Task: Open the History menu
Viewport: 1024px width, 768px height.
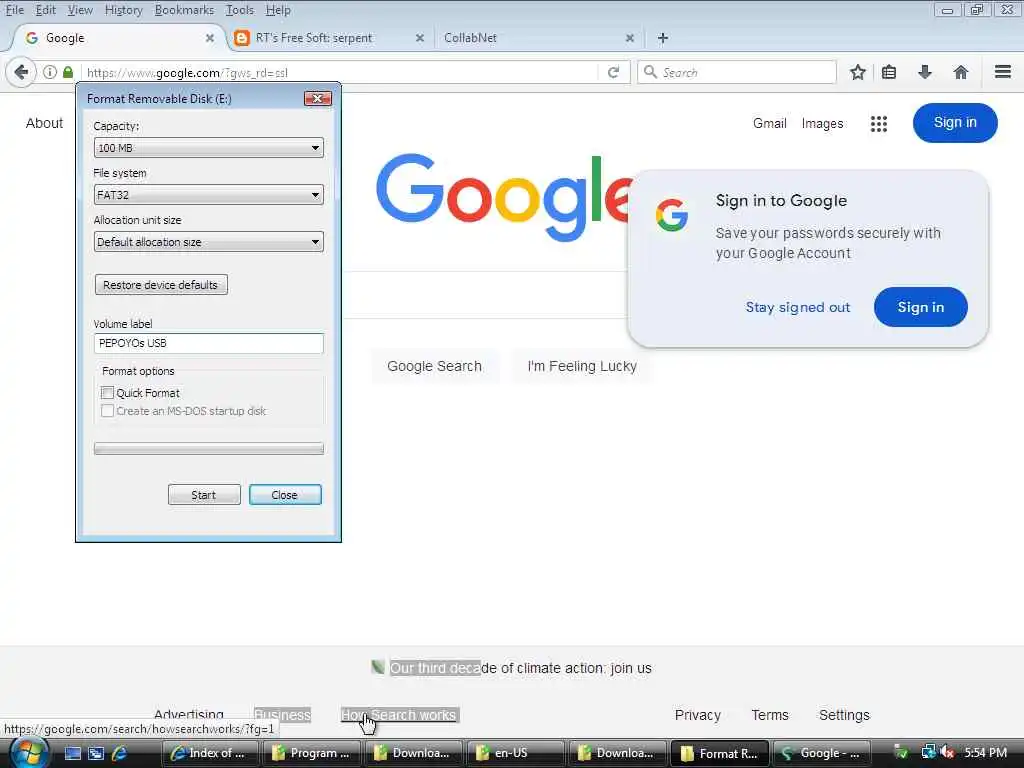Action: point(123,10)
